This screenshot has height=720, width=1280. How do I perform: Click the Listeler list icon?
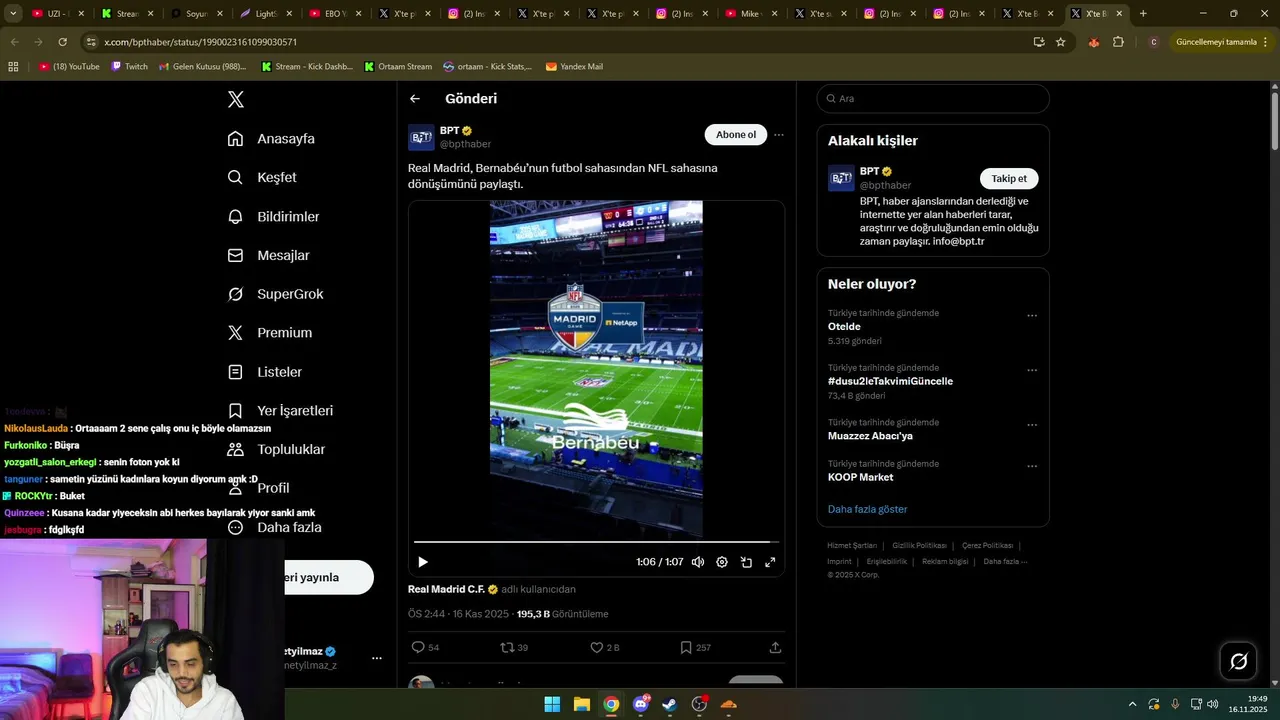(x=235, y=372)
